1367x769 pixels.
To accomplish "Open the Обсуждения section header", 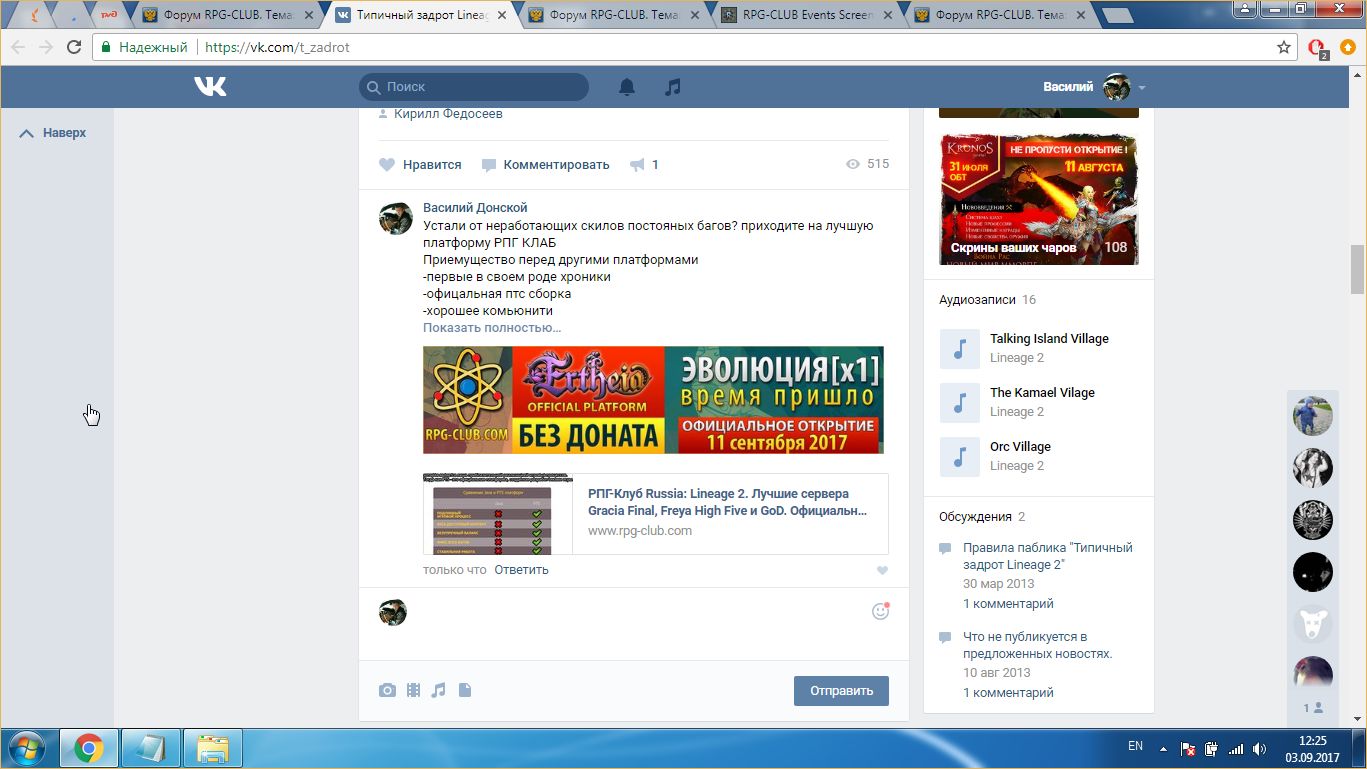I will tap(975, 517).
